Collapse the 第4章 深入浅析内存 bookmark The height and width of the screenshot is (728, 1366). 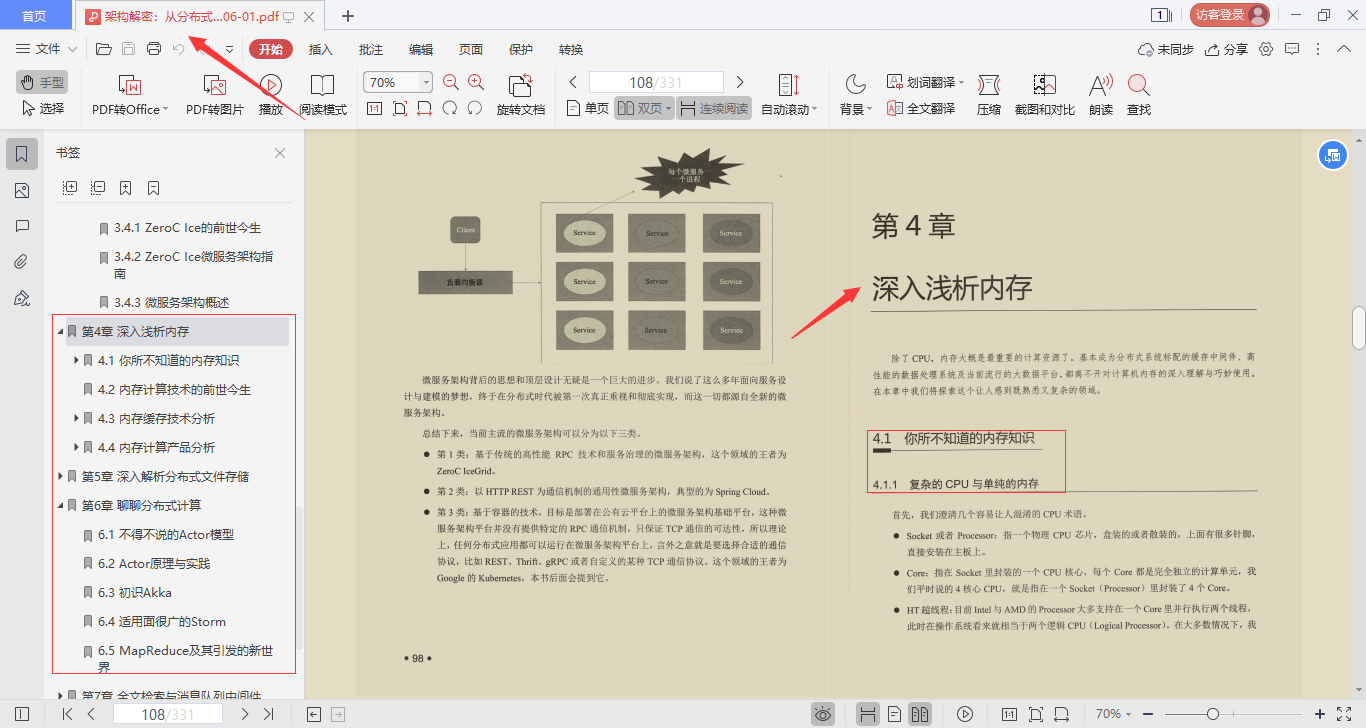pos(60,331)
